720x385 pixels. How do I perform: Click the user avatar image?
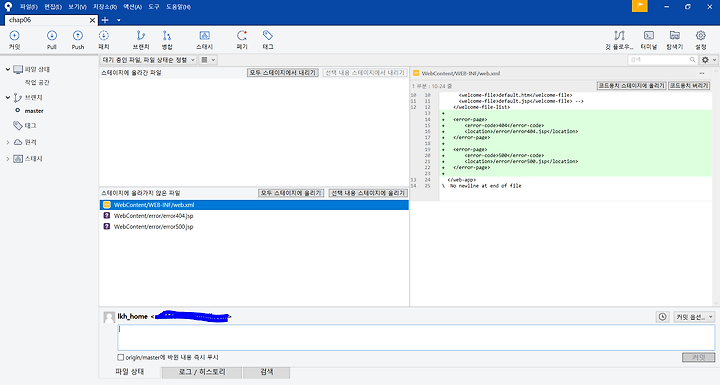[x=109, y=317]
